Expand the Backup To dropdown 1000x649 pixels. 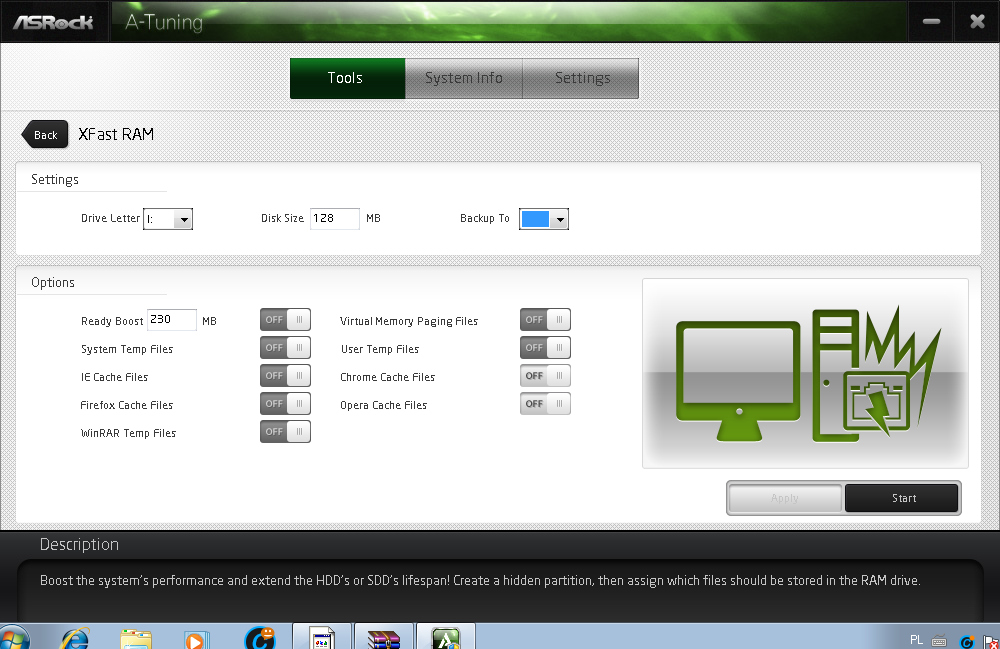(544, 219)
